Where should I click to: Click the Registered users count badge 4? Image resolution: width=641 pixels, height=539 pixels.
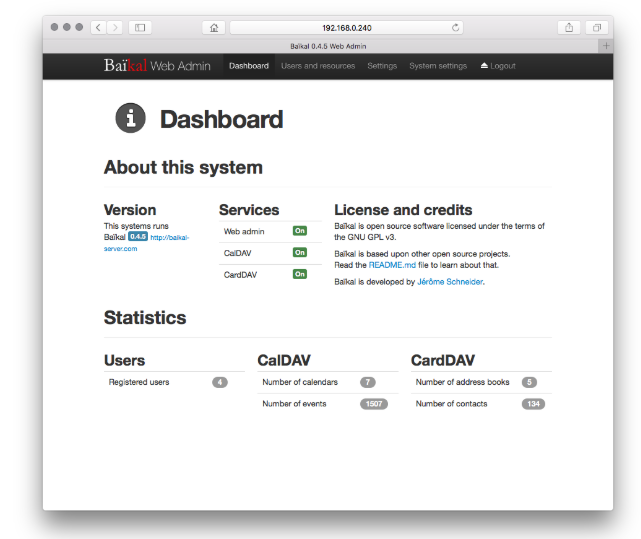[x=220, y=382]
